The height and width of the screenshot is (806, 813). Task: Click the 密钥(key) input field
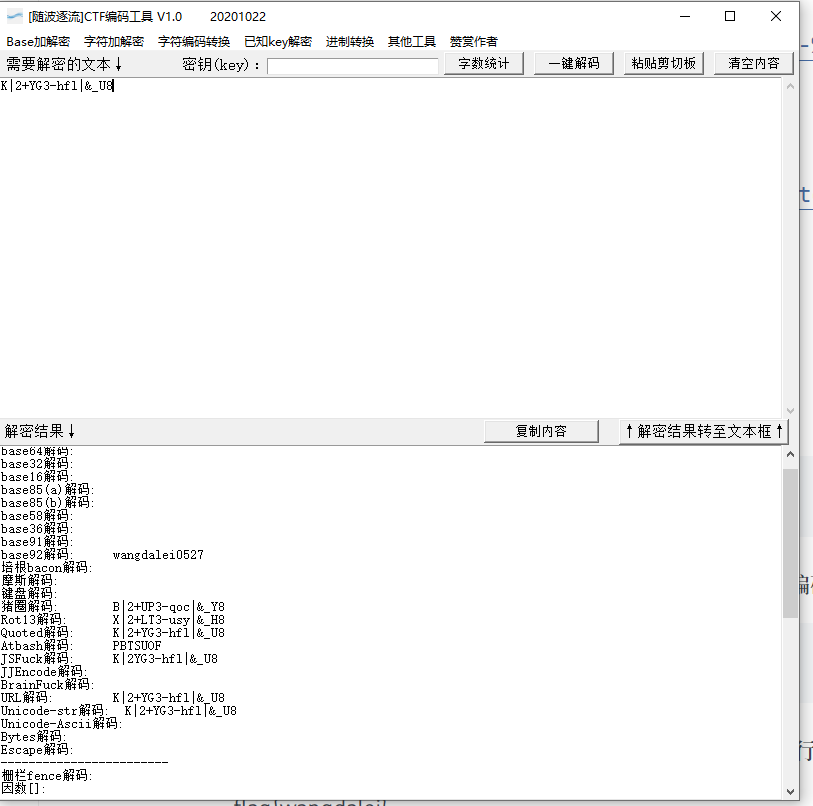click(x=350, y=64)
